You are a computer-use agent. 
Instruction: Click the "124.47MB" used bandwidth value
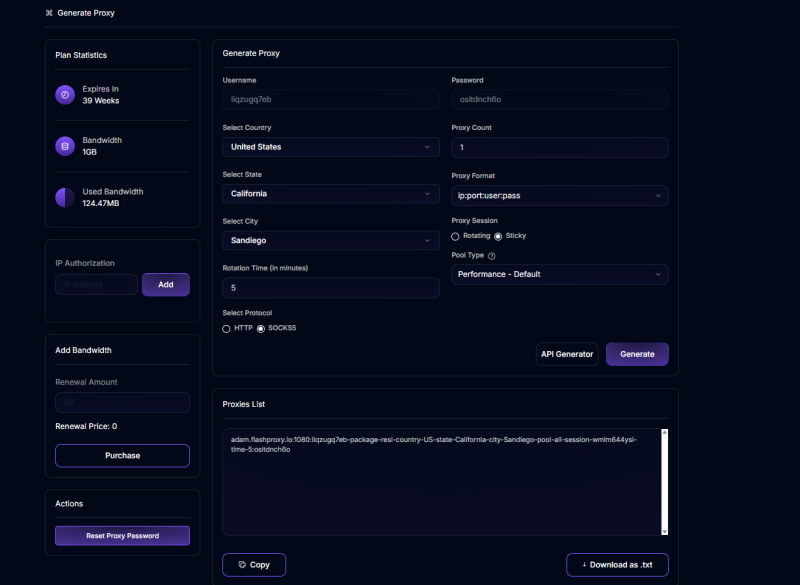tap(101, 204)
